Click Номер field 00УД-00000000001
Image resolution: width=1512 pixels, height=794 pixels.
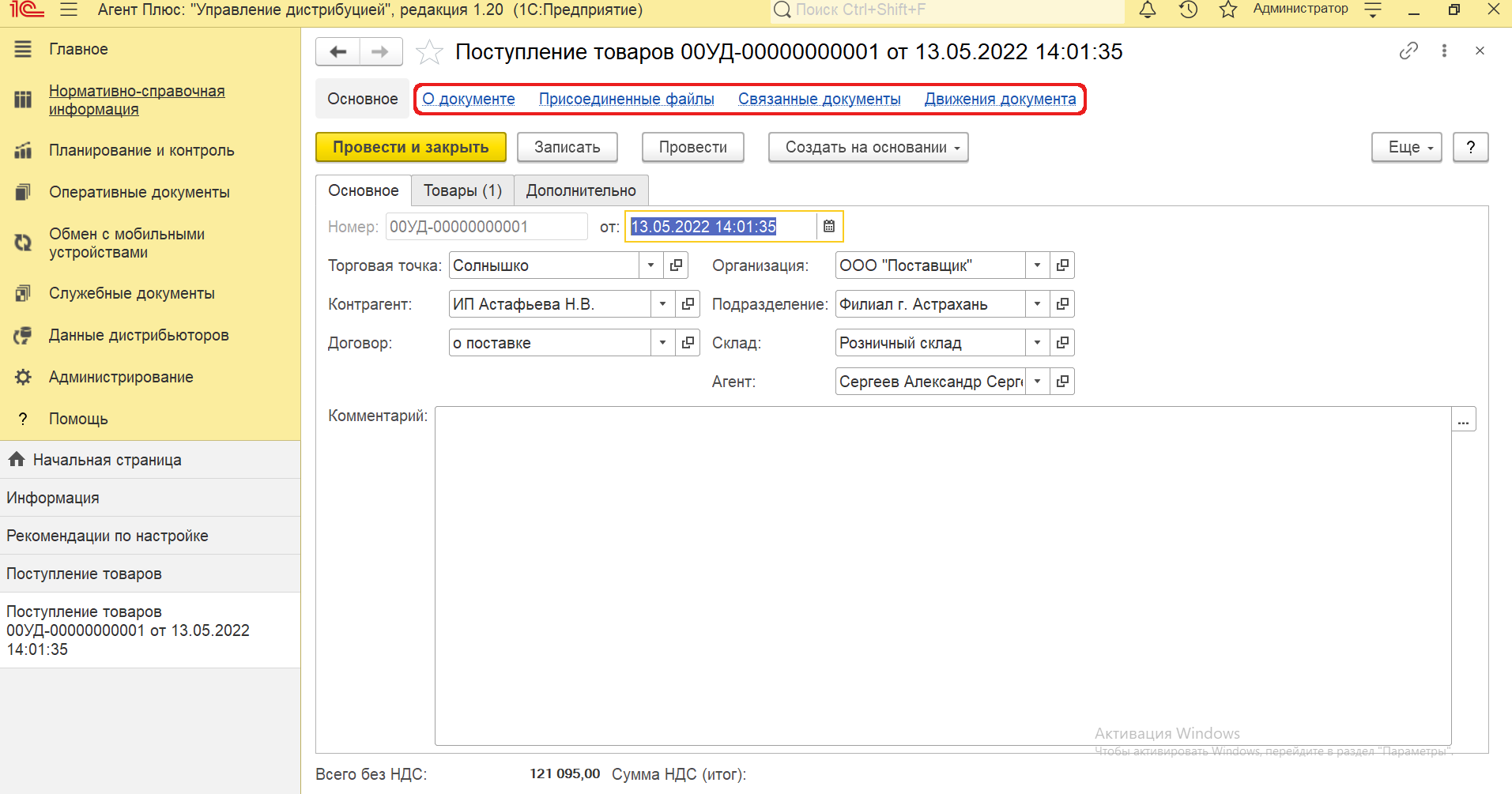tap(487, 227)
